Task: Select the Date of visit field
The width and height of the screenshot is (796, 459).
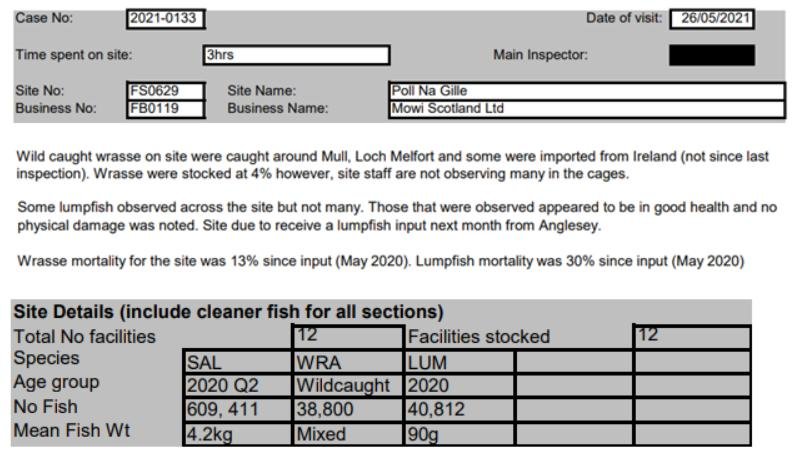Action: (711, 19)
